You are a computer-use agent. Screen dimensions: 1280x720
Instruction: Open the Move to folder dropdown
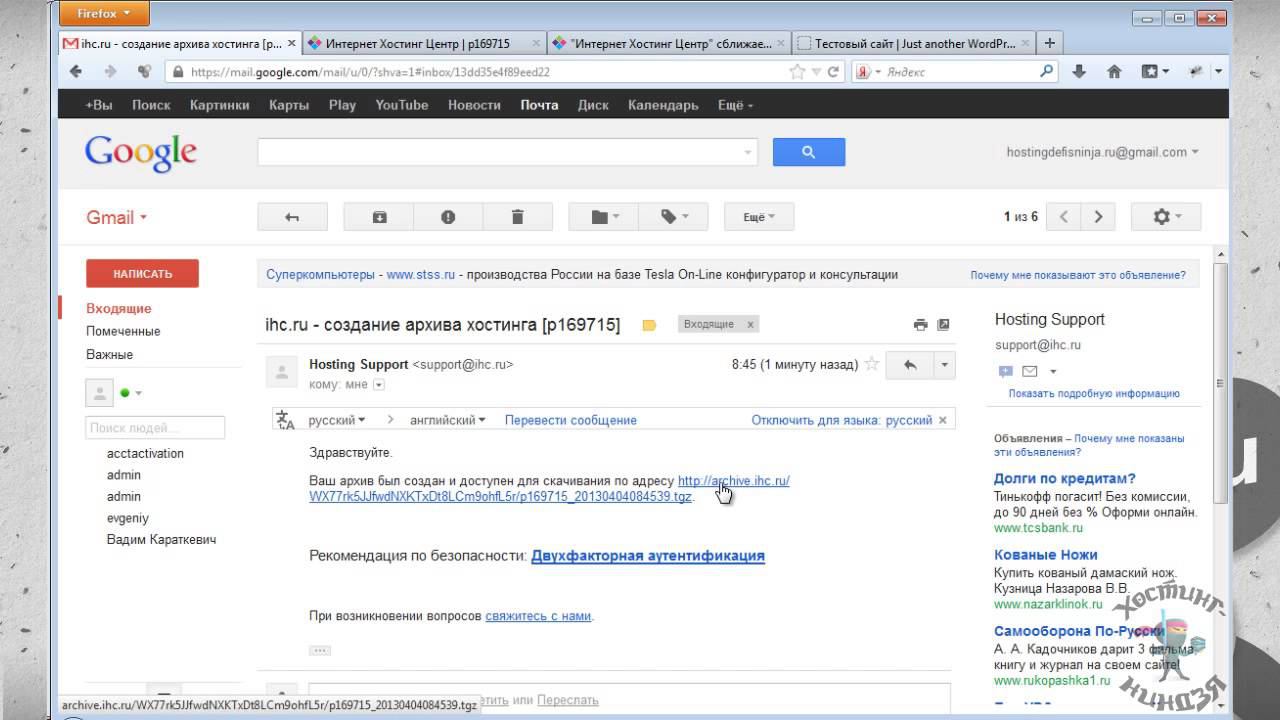coord(603,217)
